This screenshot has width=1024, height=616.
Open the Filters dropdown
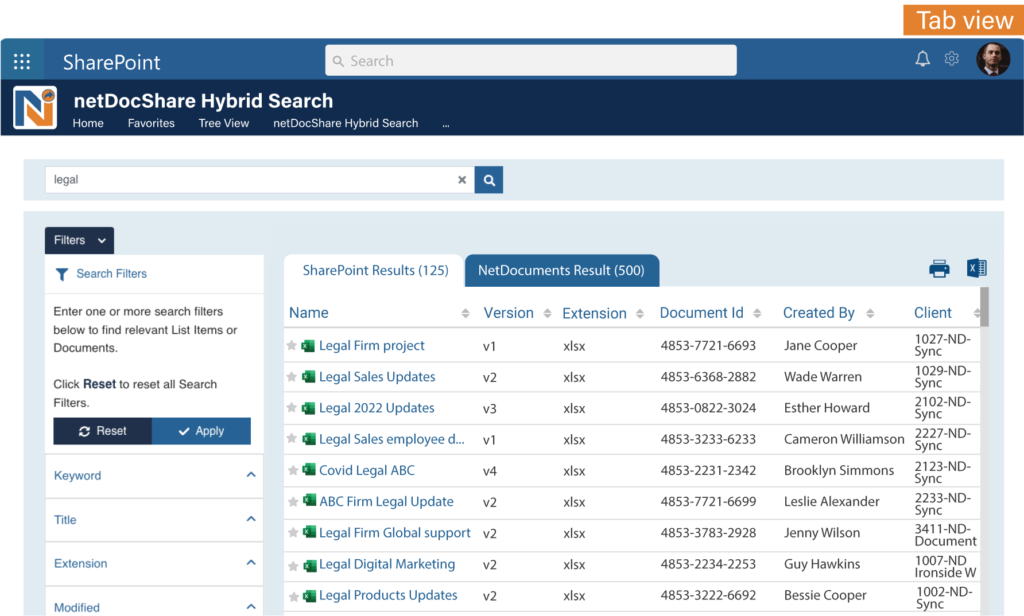(79, 240)
